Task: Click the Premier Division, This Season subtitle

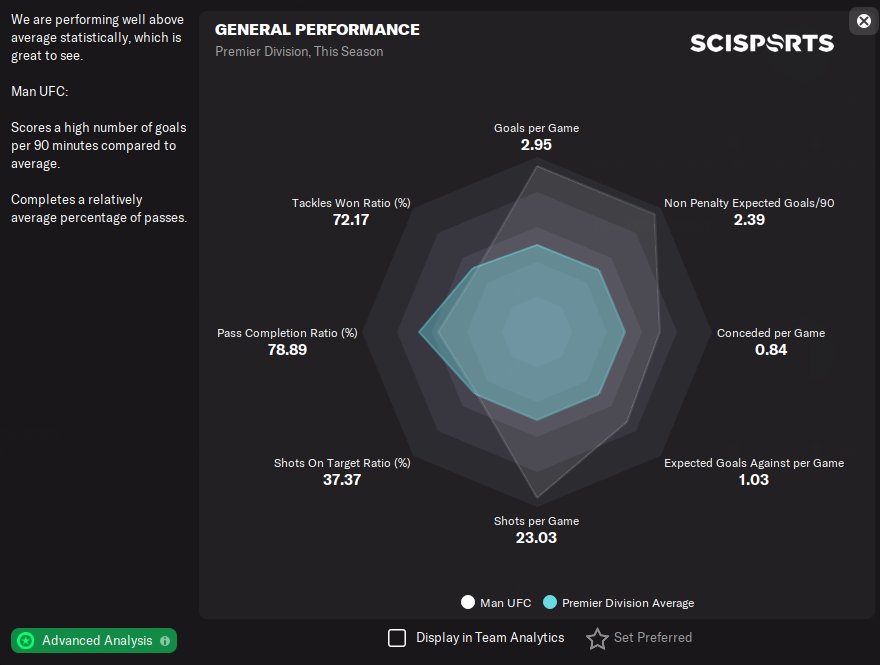Action: [299, 51]
